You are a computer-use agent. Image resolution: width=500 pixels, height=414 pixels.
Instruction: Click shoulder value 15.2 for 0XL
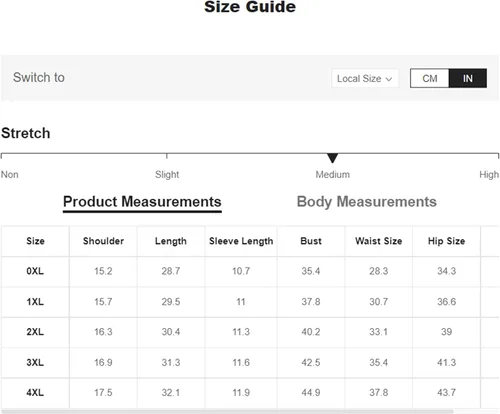(103, 271)
